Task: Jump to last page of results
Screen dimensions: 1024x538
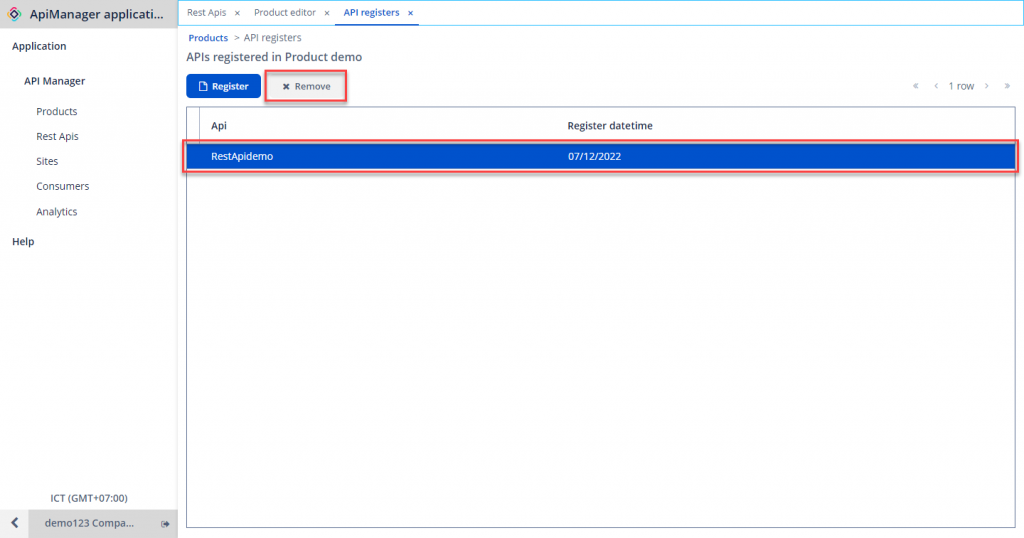Action: click(1007, 86)
